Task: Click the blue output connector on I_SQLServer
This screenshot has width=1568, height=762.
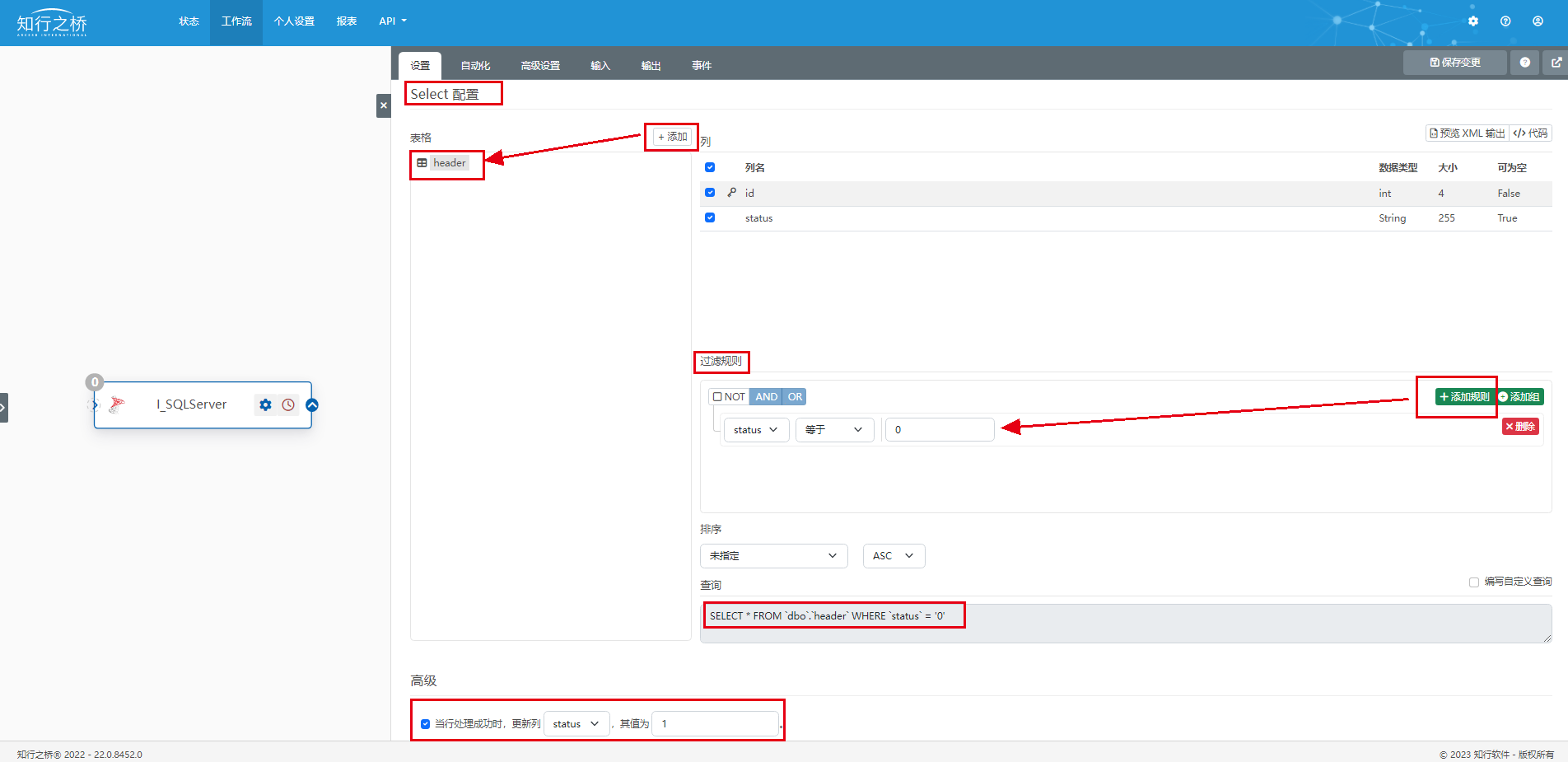Action: tap(312, 404)
